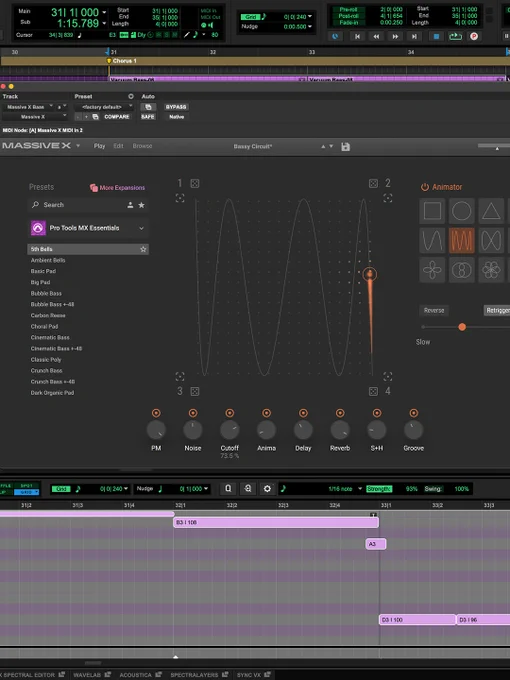Click the Strength quantize button
Viewport: 510px width, 680px height.
(x=379, y=489)
